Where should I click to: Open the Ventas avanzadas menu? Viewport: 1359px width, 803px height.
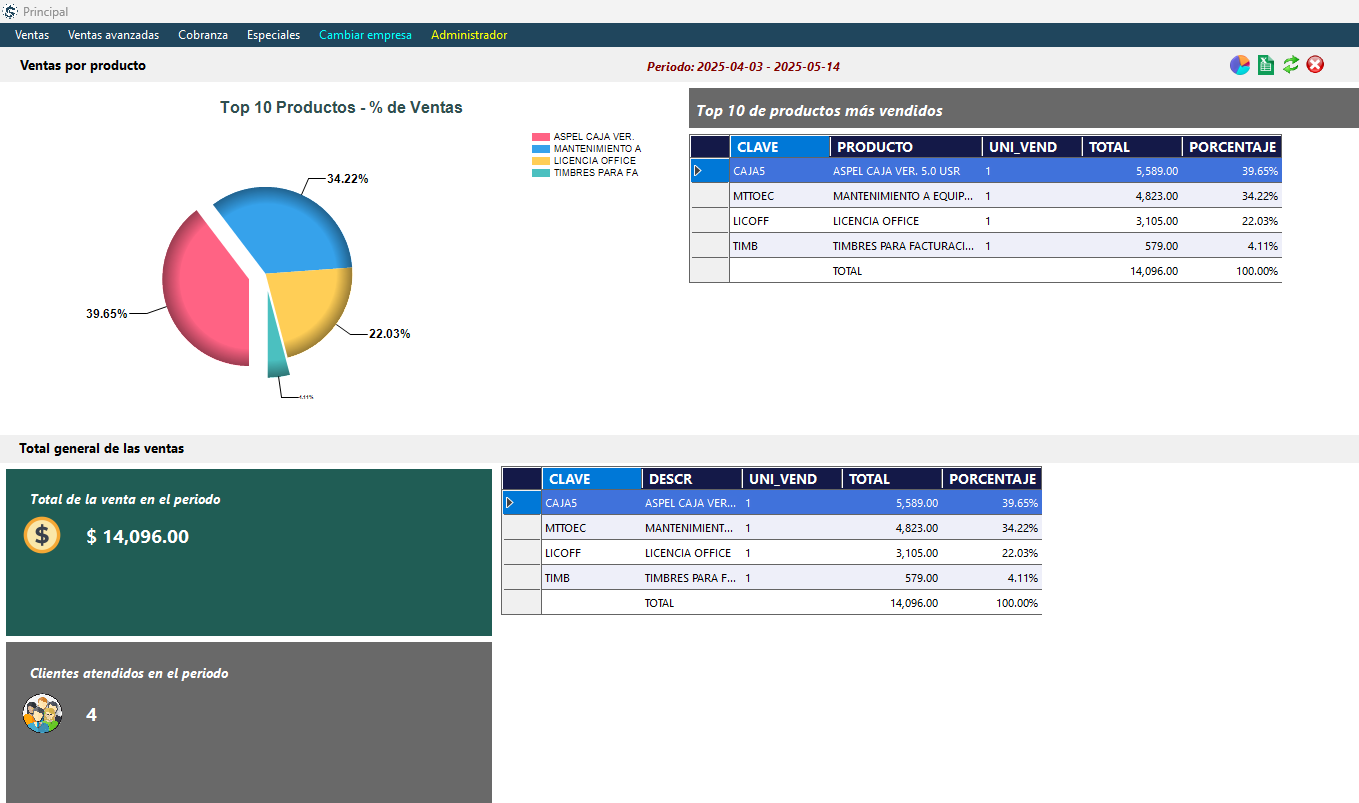pos(113,35)
